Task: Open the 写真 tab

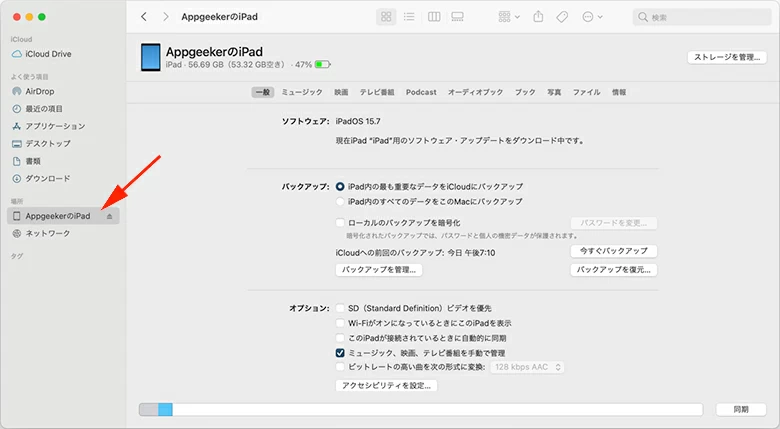Action: [553, 92]
